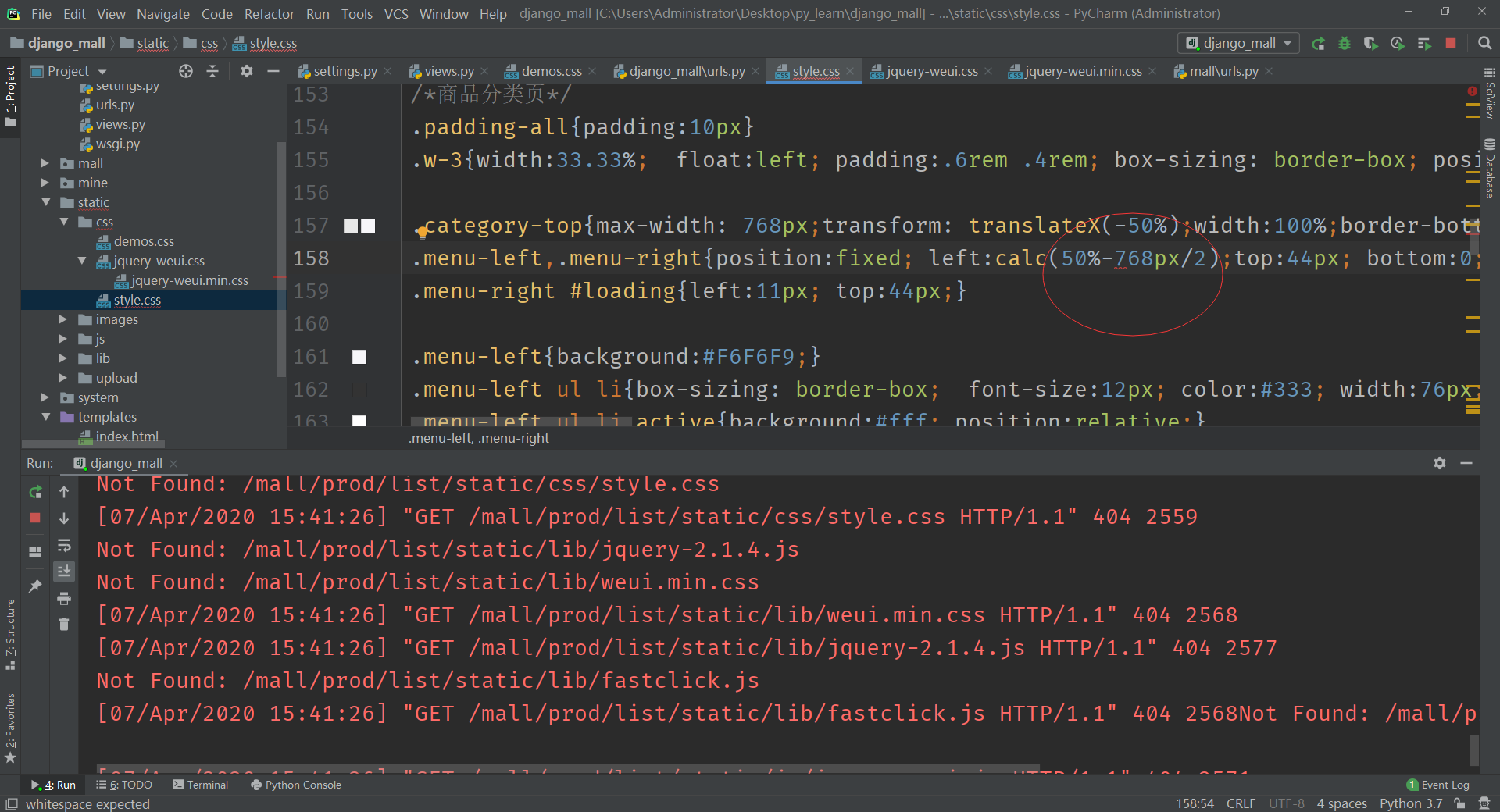Open the VCS menu
This screenshot has height=812, width=1500.
pos(396,14)
